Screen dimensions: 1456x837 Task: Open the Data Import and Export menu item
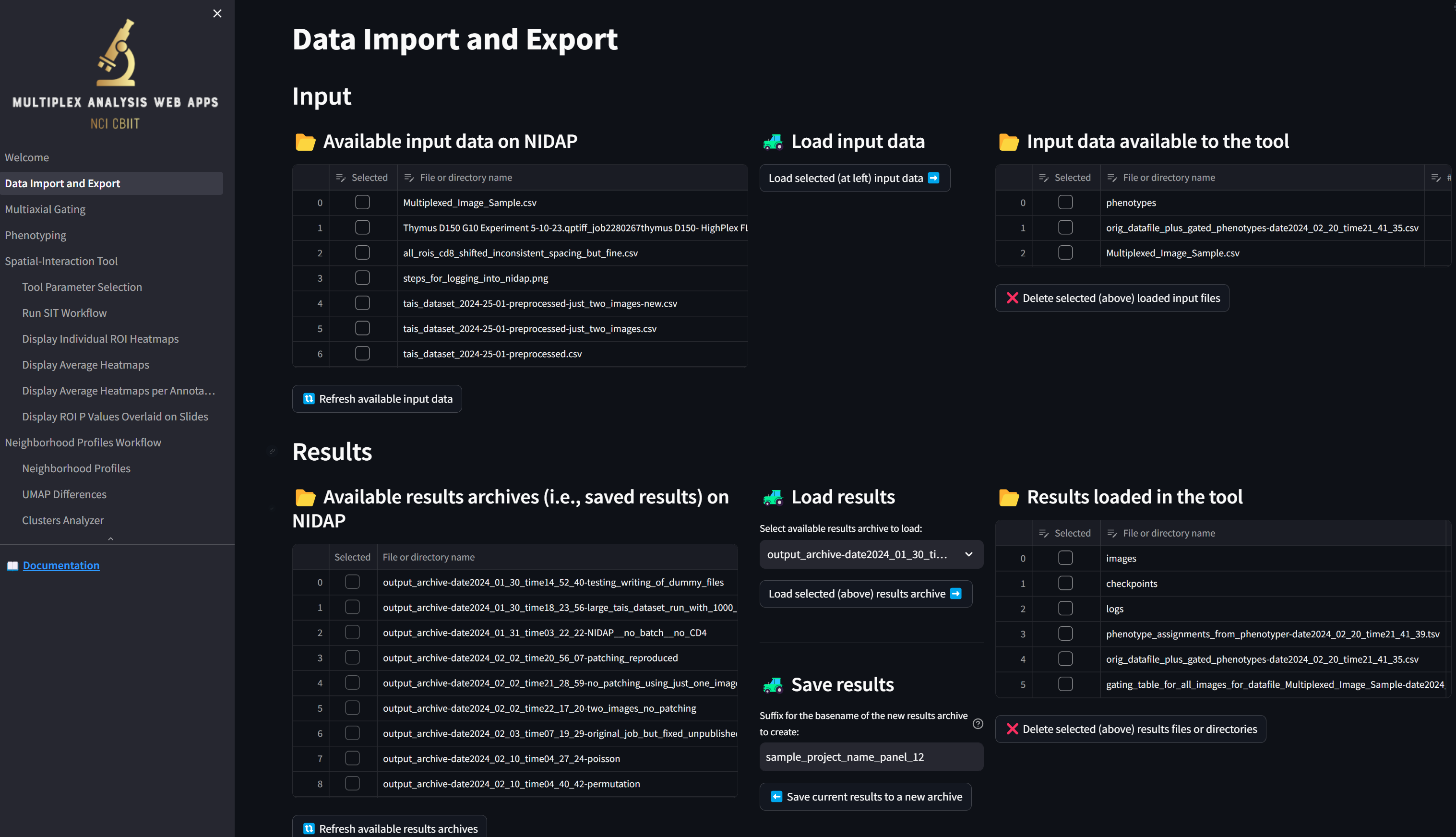[62, 183]
